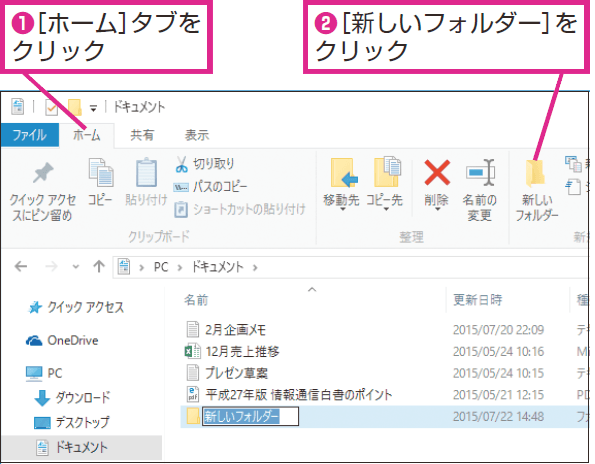Open the recent locations chevron near navigation arrows

coord(76,267)
